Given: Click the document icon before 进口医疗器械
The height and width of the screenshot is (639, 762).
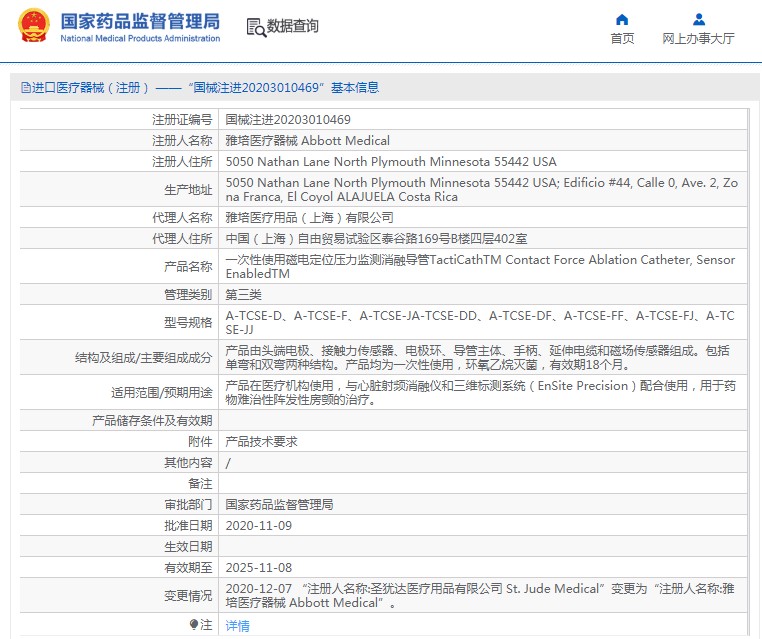Looking at the screenshot, I should 26,88.
